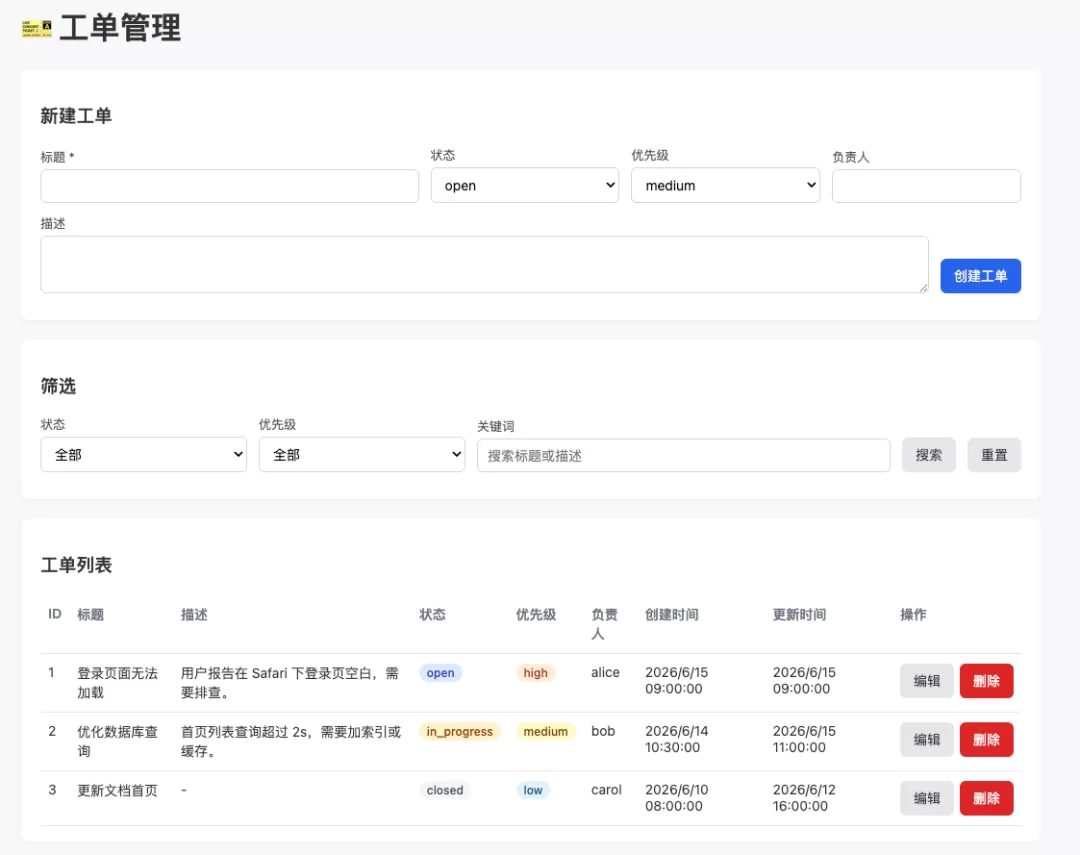
Task: Select the 更新文档首页 title cell
Action: point(117,790)
